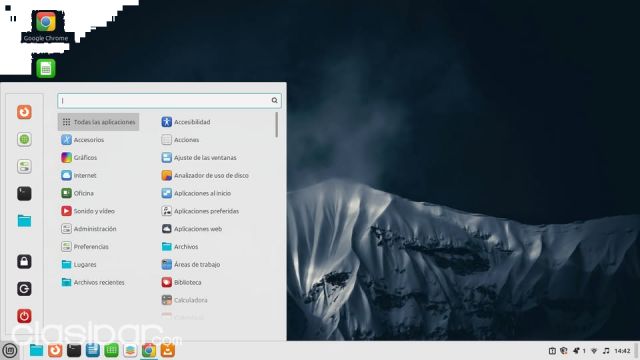Open the calendar from the 14:42 clock

point(622,351)
